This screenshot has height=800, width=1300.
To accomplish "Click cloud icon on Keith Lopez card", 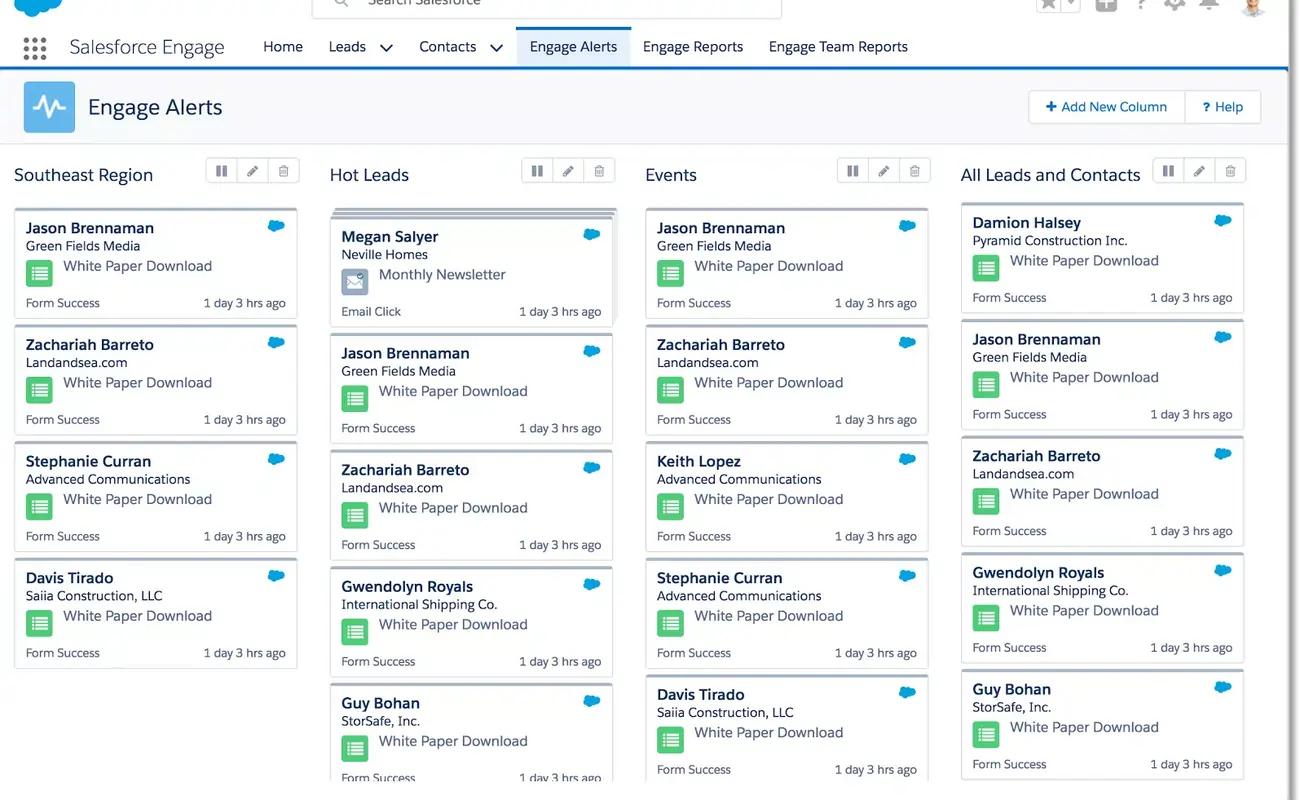I will [908, 459].
